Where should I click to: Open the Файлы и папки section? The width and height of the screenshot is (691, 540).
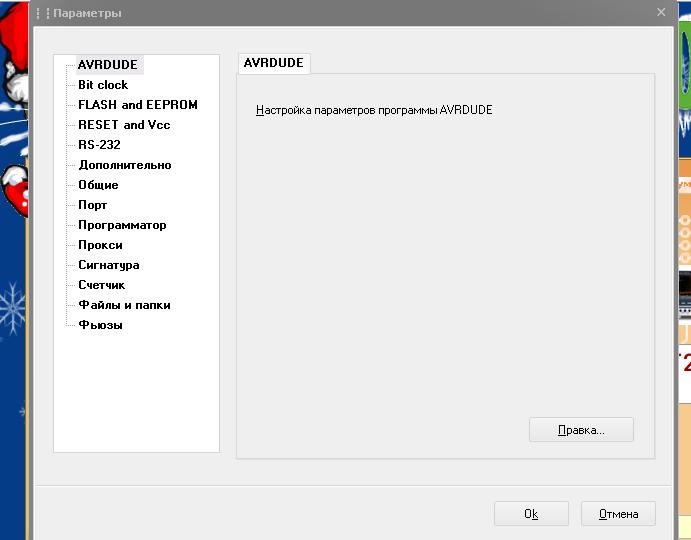click(124, 305)
